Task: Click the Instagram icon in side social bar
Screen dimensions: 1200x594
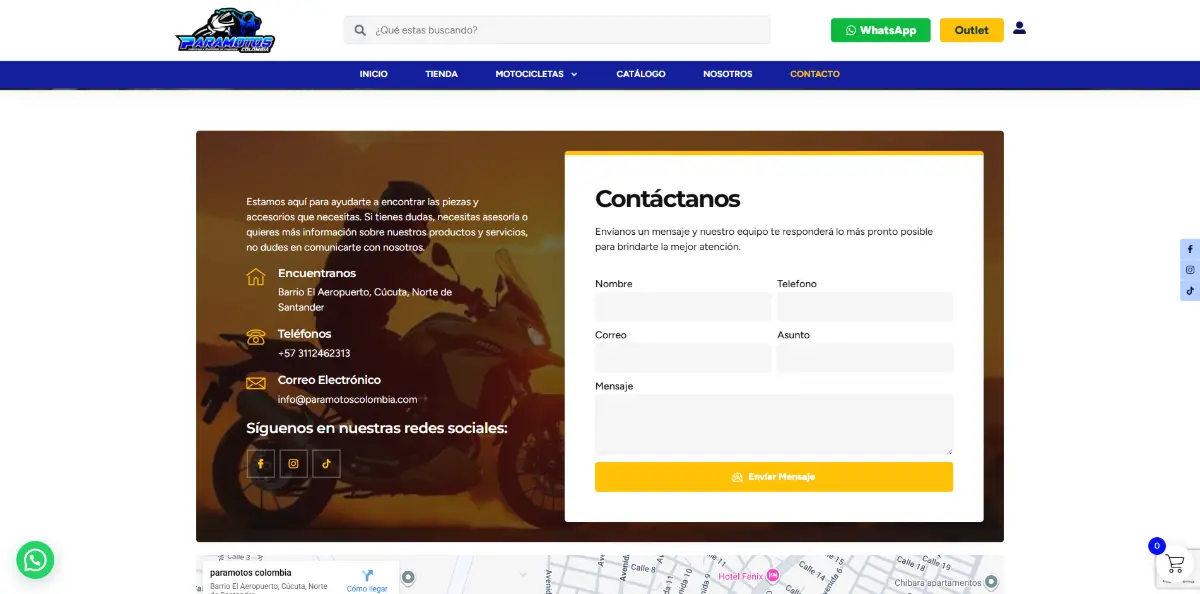Action: coord(1190,270)
